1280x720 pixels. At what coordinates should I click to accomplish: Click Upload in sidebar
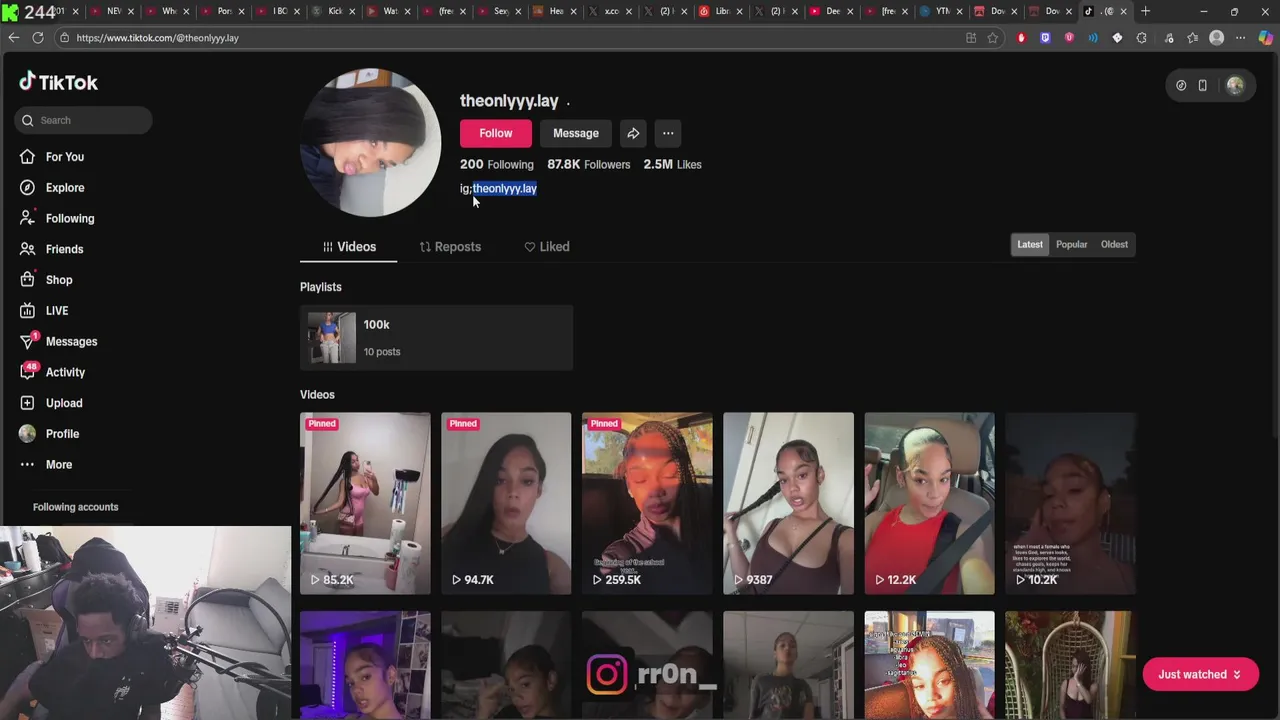point(63,403)
